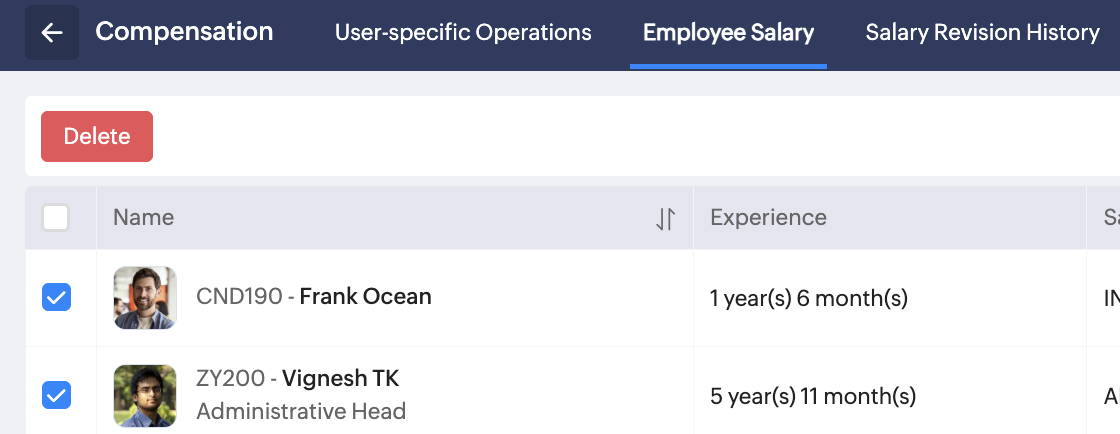Image resolution: width=1120 pixels, height=434 pixels.
Task: Click the Compensation page title
Action: pos(184,32)
